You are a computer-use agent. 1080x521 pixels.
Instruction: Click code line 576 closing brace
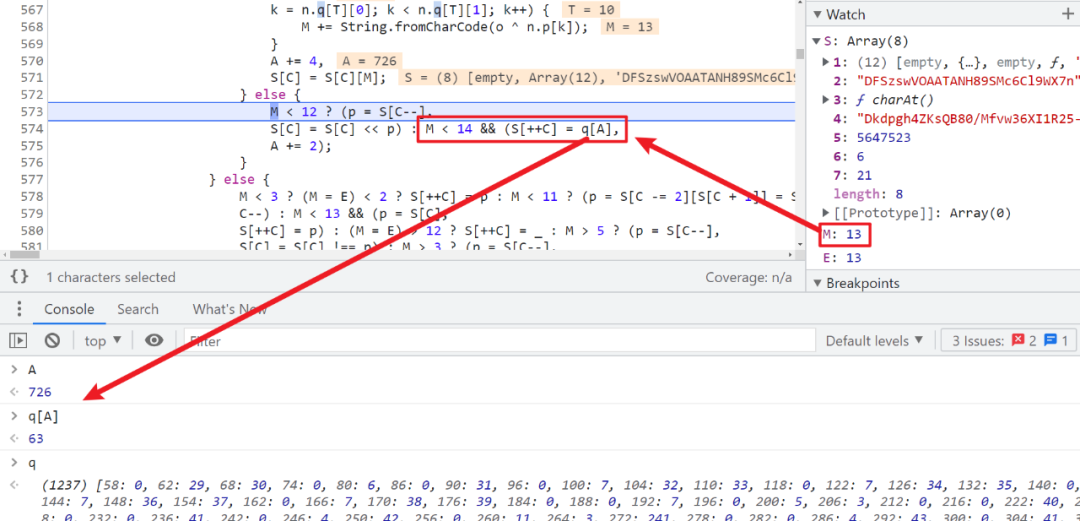[x=243, y=163]
